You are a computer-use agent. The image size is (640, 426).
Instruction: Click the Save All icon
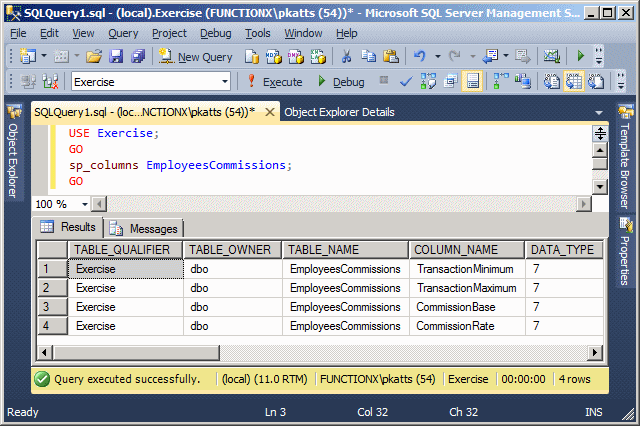tap(138, 56)
